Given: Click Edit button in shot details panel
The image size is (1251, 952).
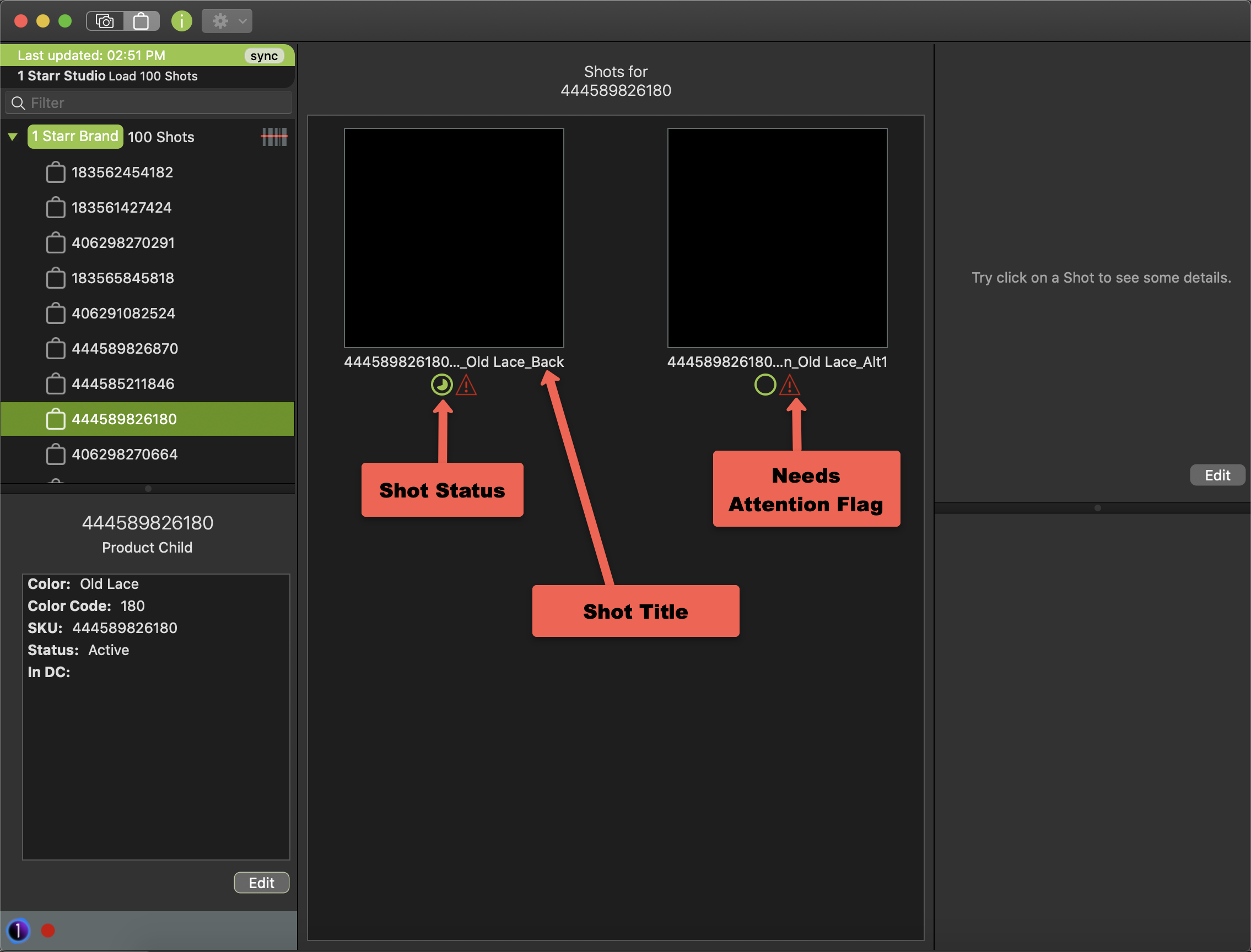Looking at the screenshot, I should [x=1216, y=475].
